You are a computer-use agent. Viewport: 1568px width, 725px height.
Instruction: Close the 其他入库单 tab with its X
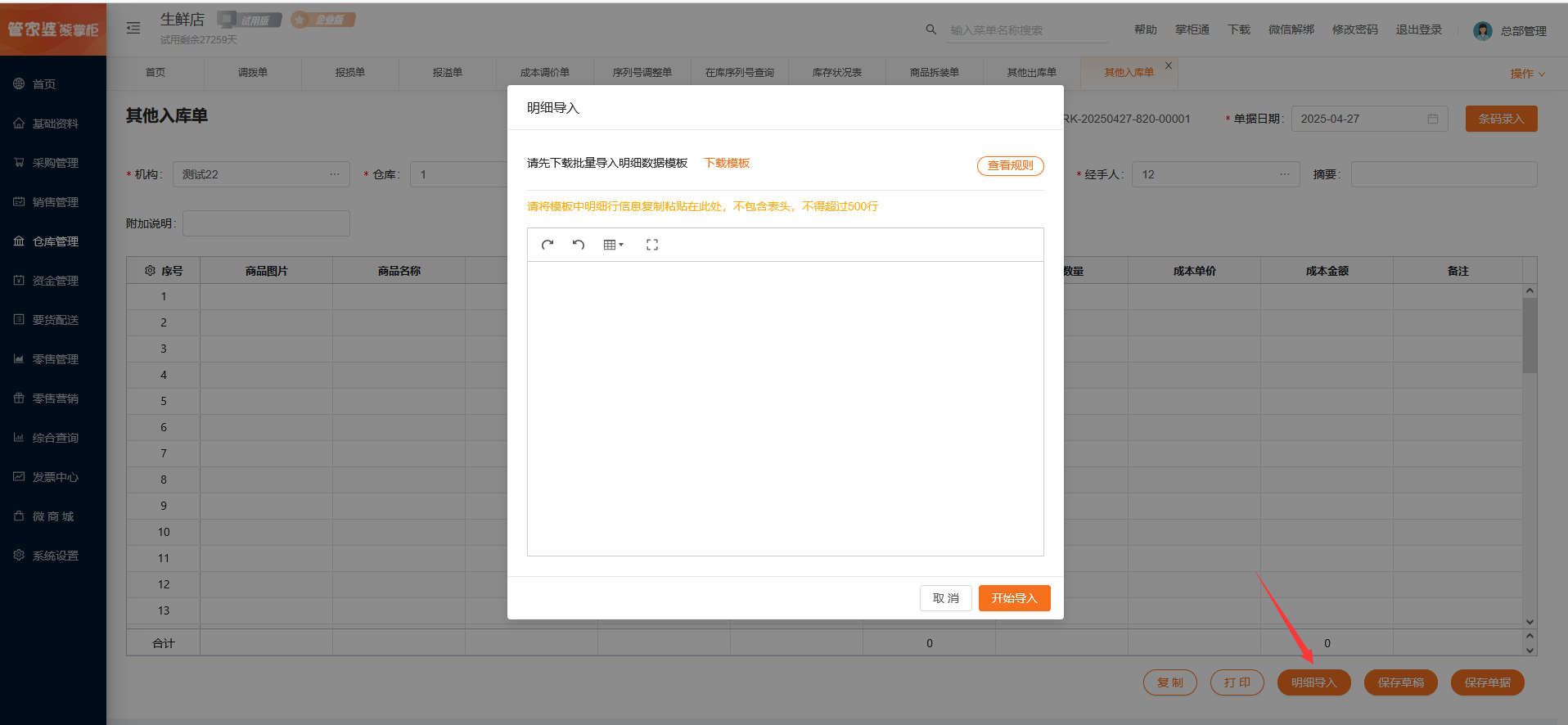[1169, 65]
